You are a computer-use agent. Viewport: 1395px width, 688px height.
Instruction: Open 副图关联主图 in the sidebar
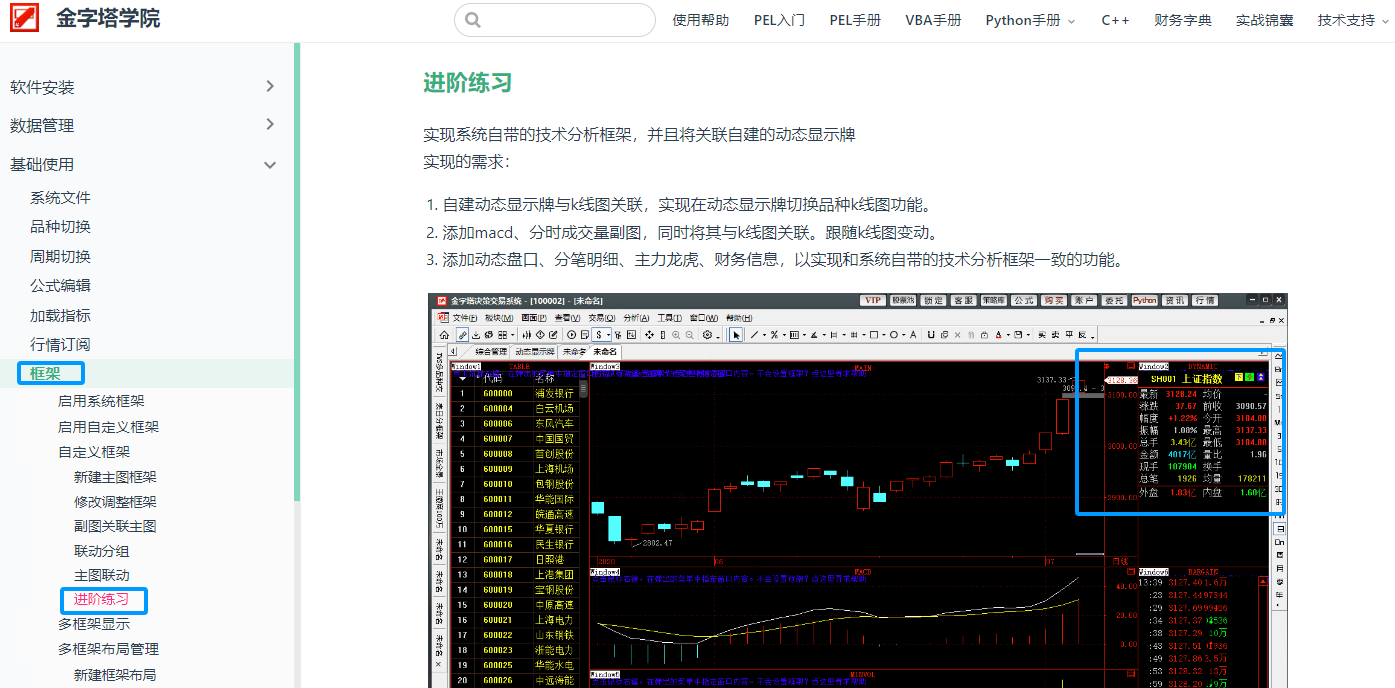115,526
